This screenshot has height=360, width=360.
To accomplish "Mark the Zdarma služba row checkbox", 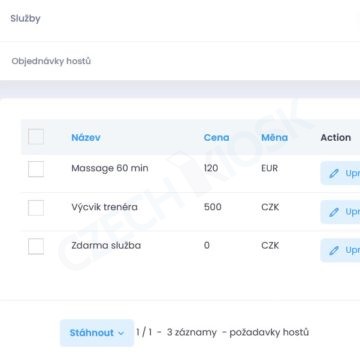I will point(36,246).
